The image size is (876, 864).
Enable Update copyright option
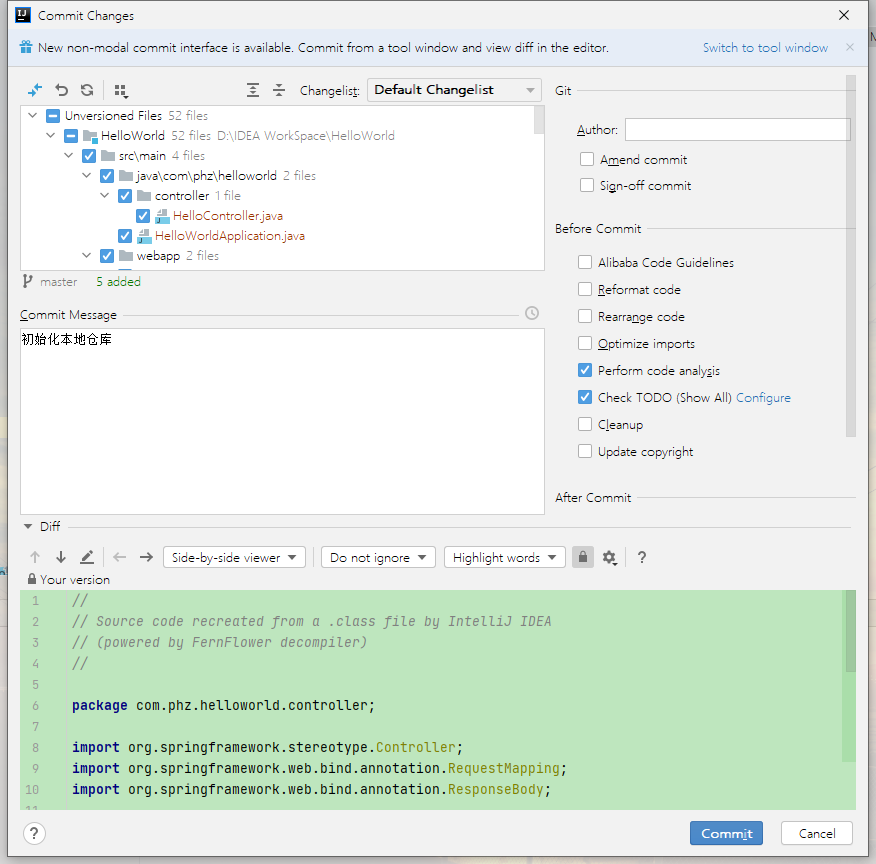coord(584,451)
